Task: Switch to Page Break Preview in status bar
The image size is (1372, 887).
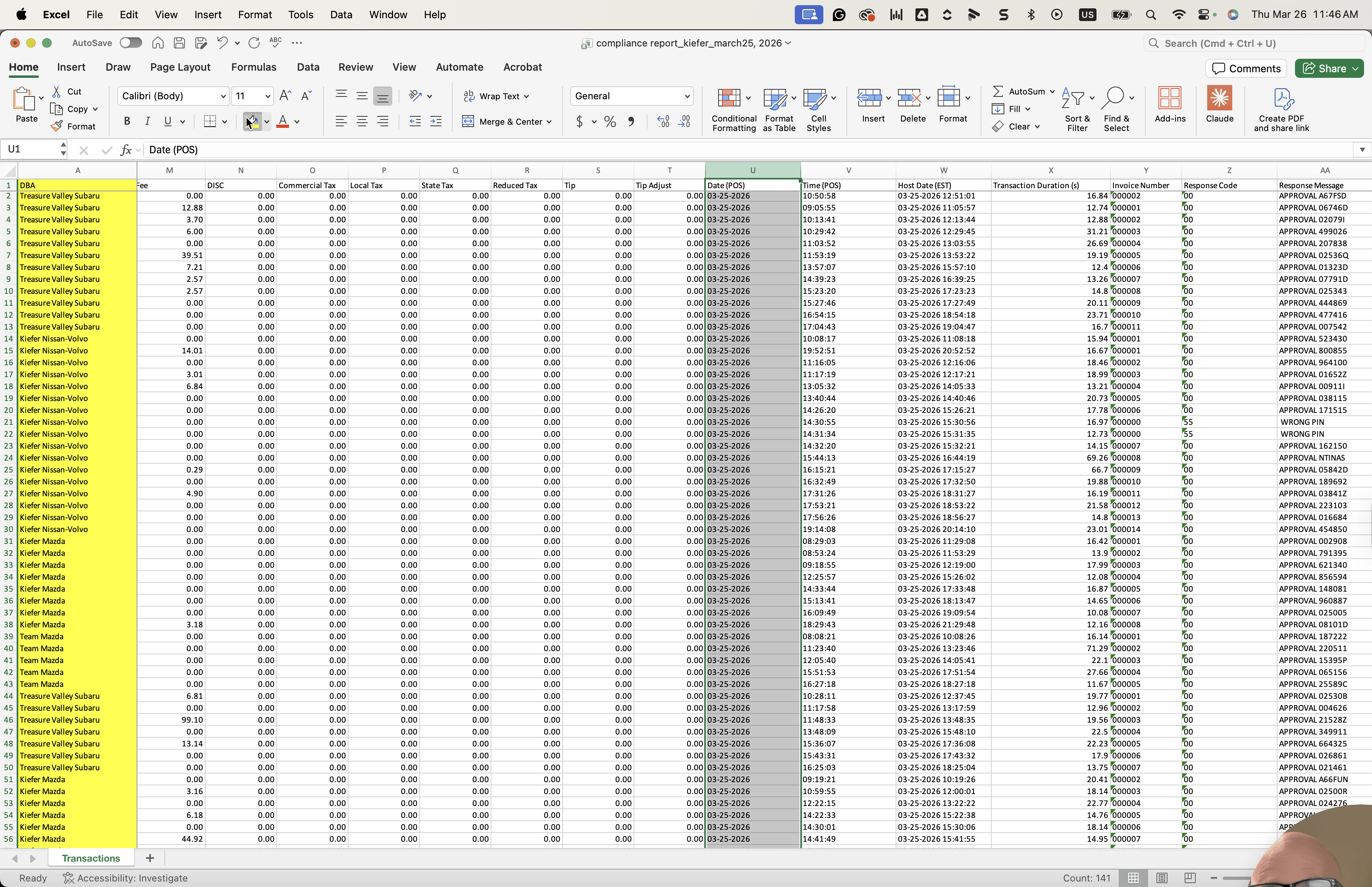Action: (x=1190, y=878)
